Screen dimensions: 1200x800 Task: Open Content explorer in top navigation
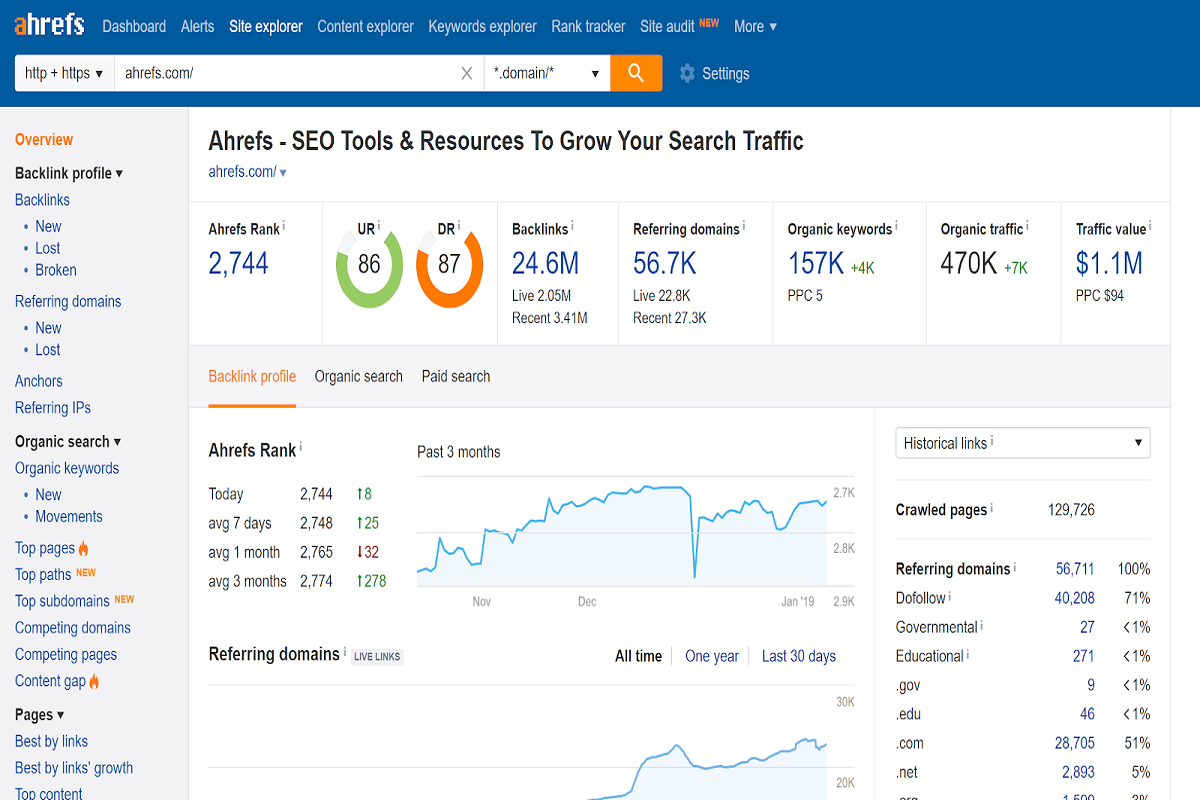click(365, 27)
